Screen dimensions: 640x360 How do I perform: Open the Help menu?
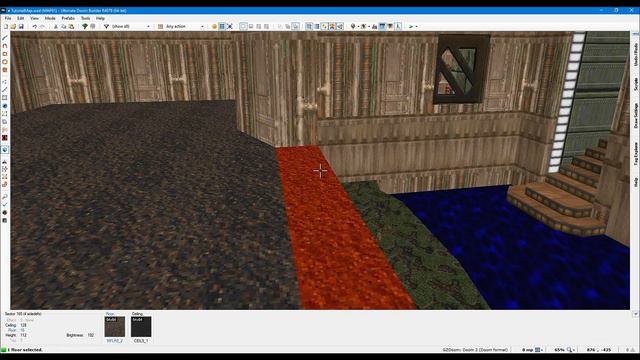100,18
